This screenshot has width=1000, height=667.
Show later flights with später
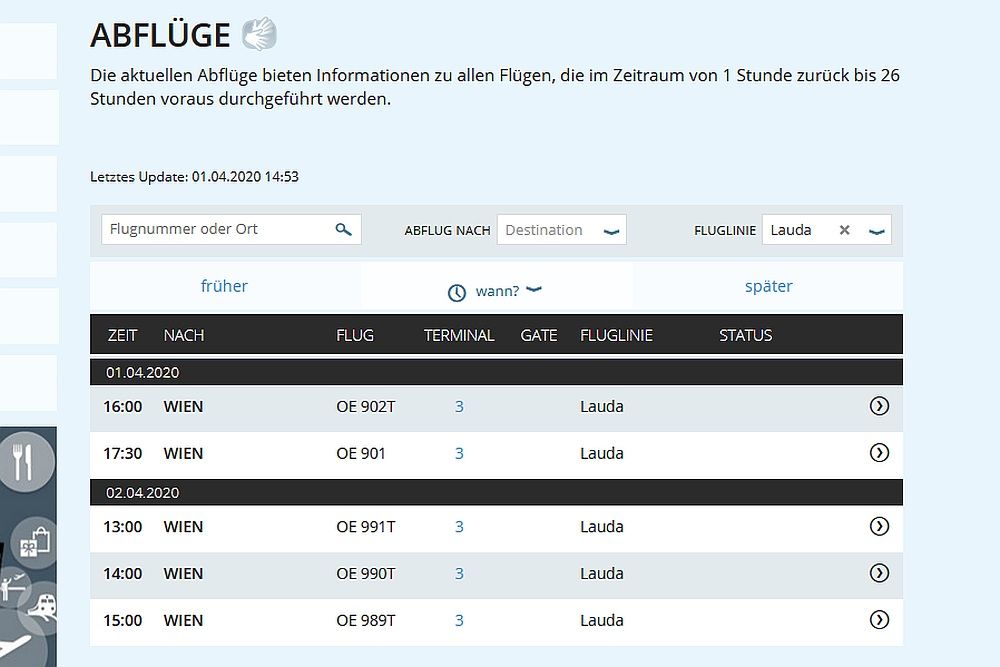click(x=768, y=286)
